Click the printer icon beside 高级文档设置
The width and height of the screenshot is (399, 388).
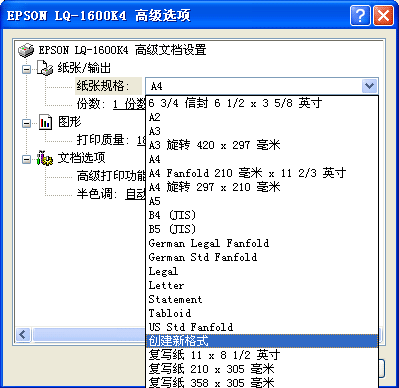(26, 50)
